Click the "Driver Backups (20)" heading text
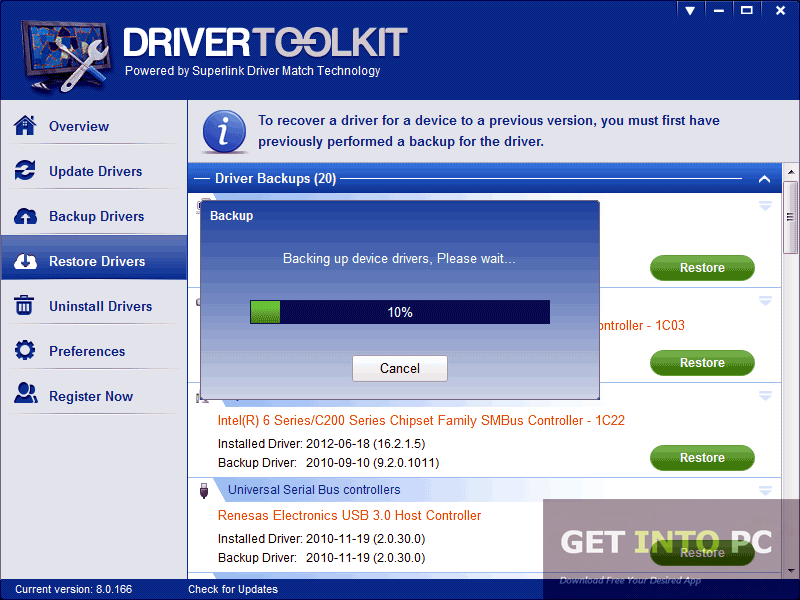This screenshot has height=600, width=800. 276,179
